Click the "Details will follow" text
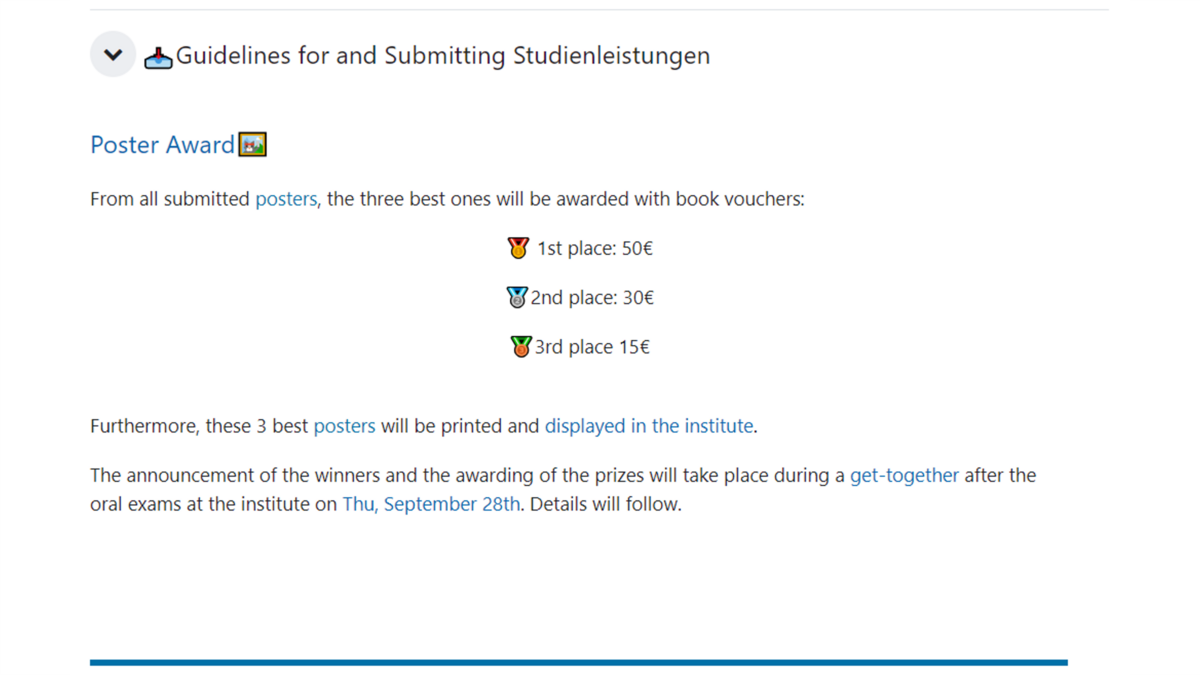1200x675 pixels. coord(605,504)
